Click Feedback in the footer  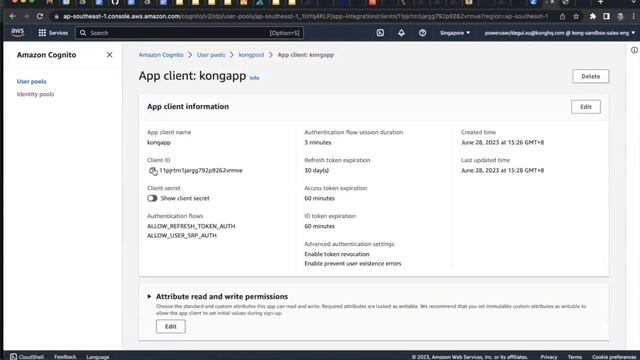pyautogui.click(x=65, y=357)
